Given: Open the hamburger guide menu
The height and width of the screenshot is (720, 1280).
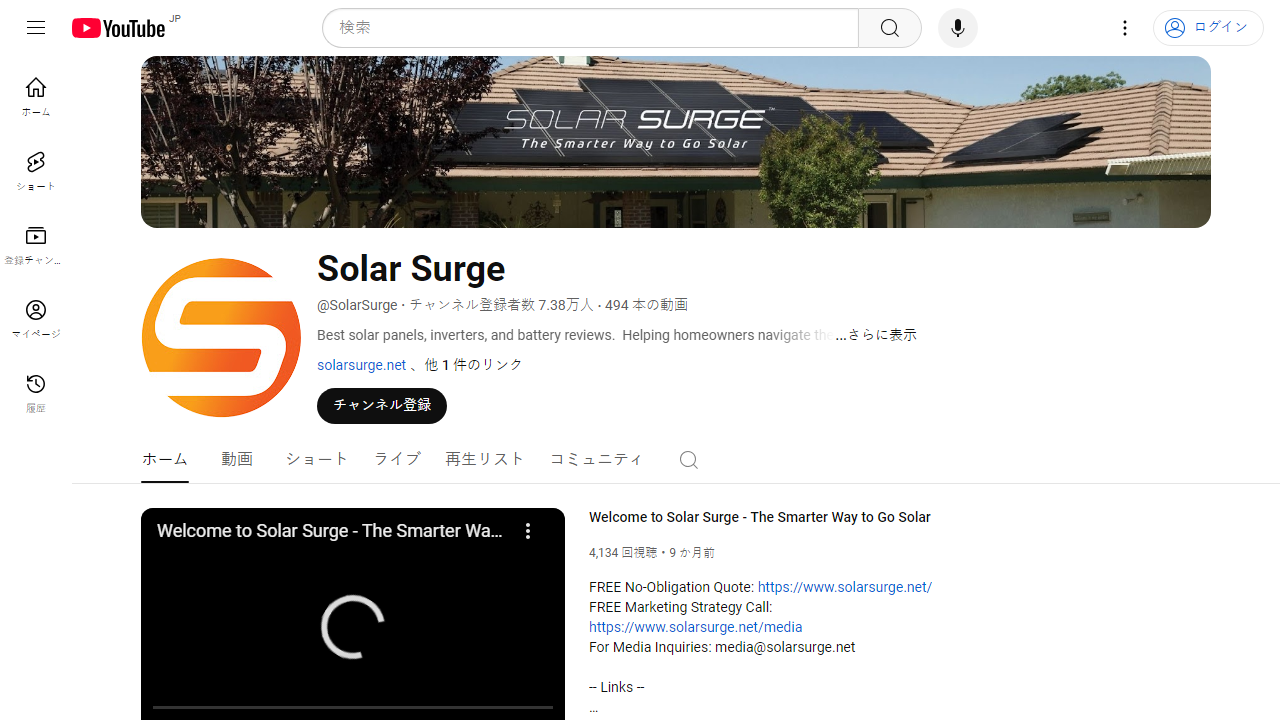Looking at the screenshot, I should (x=36, y=28).
